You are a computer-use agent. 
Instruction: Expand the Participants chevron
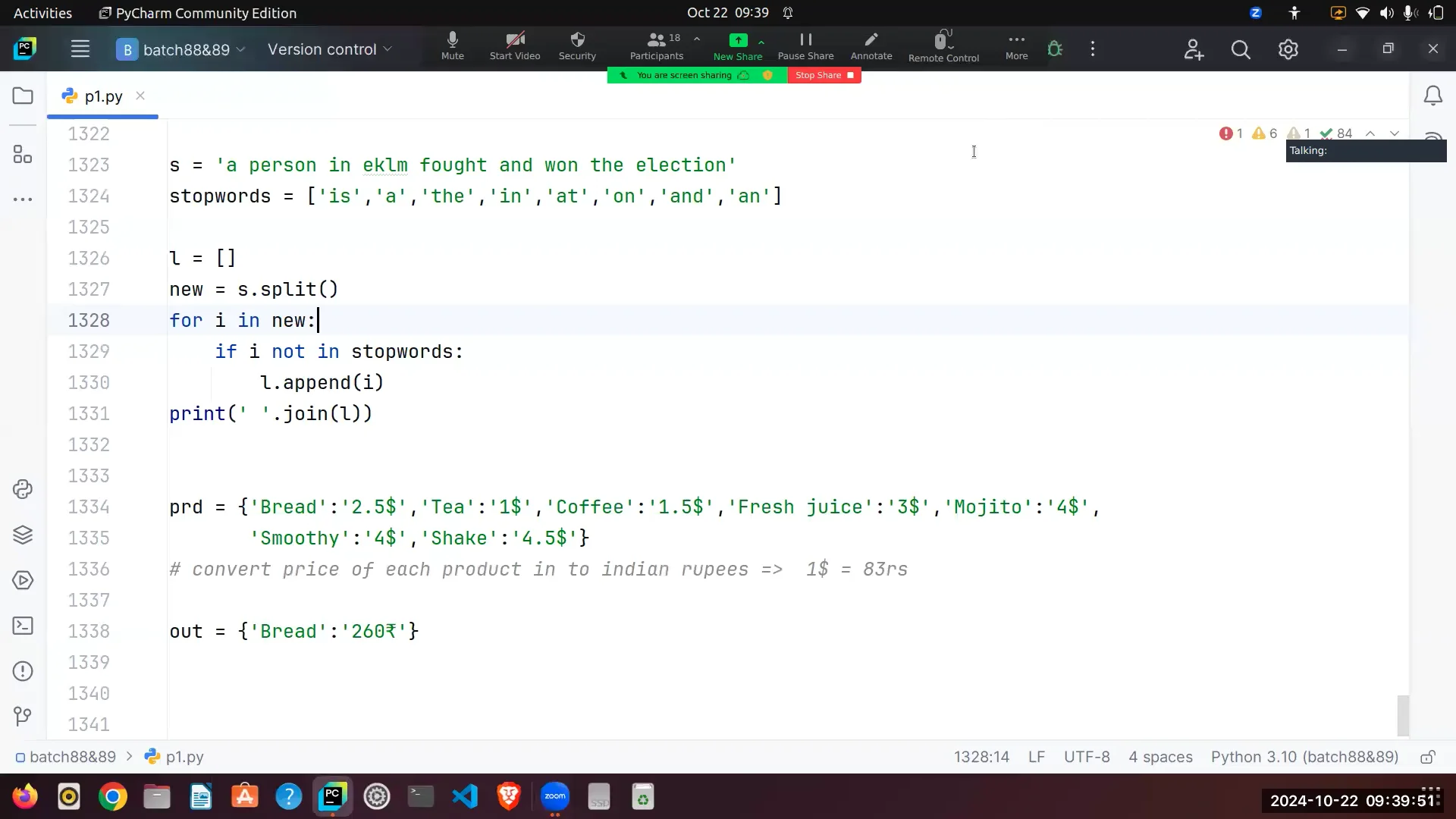(697, 40)
